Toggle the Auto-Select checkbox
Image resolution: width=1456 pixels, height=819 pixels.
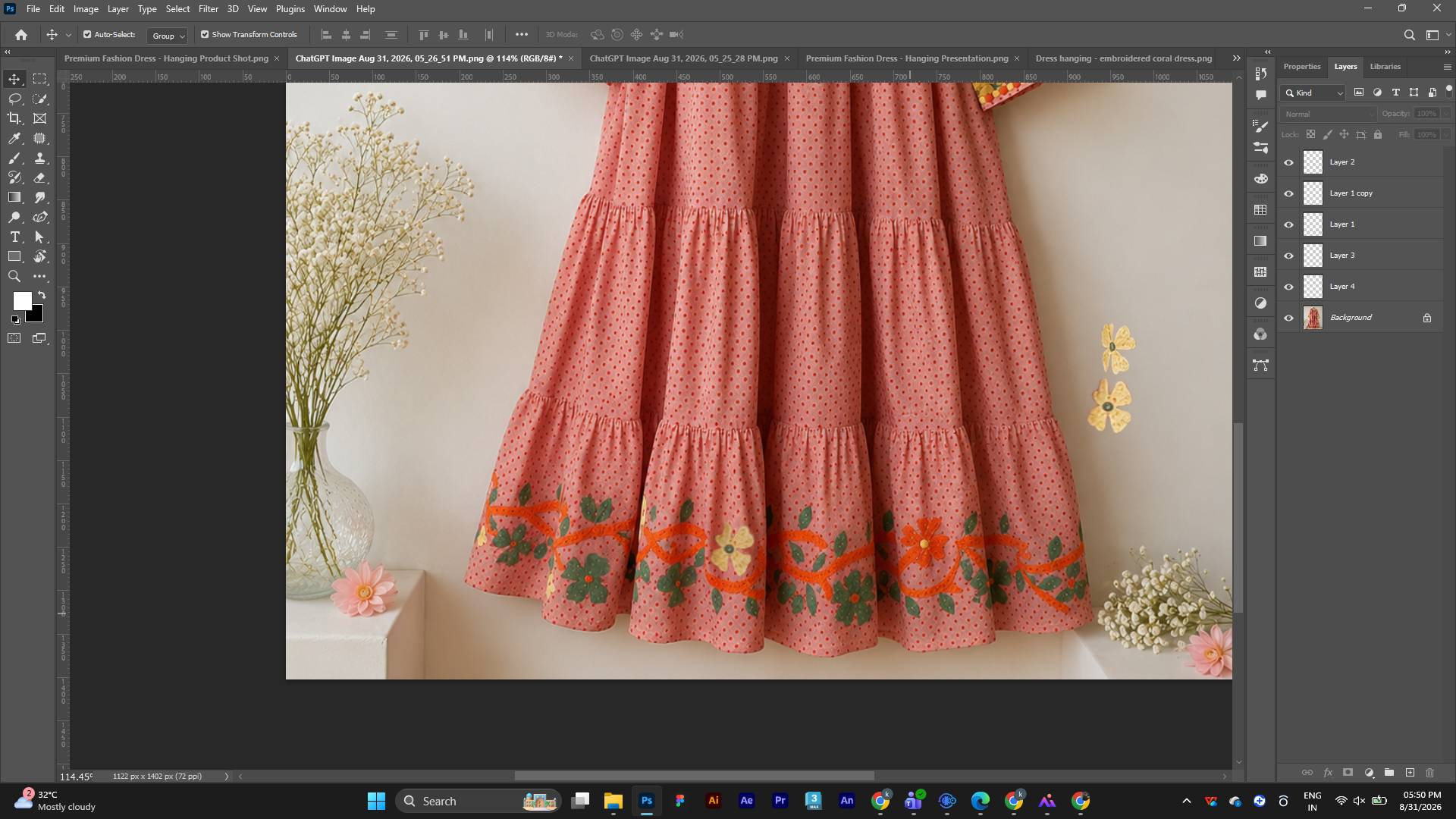(x=87, y=34)
